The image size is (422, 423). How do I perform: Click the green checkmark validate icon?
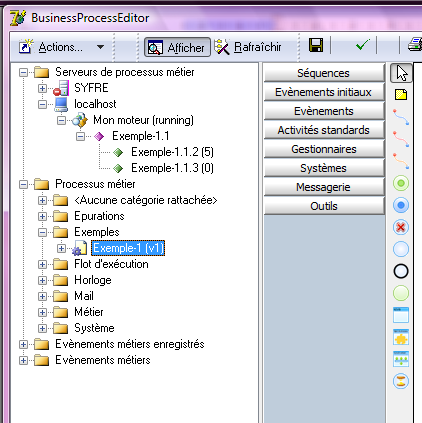[x=363, y=45]
